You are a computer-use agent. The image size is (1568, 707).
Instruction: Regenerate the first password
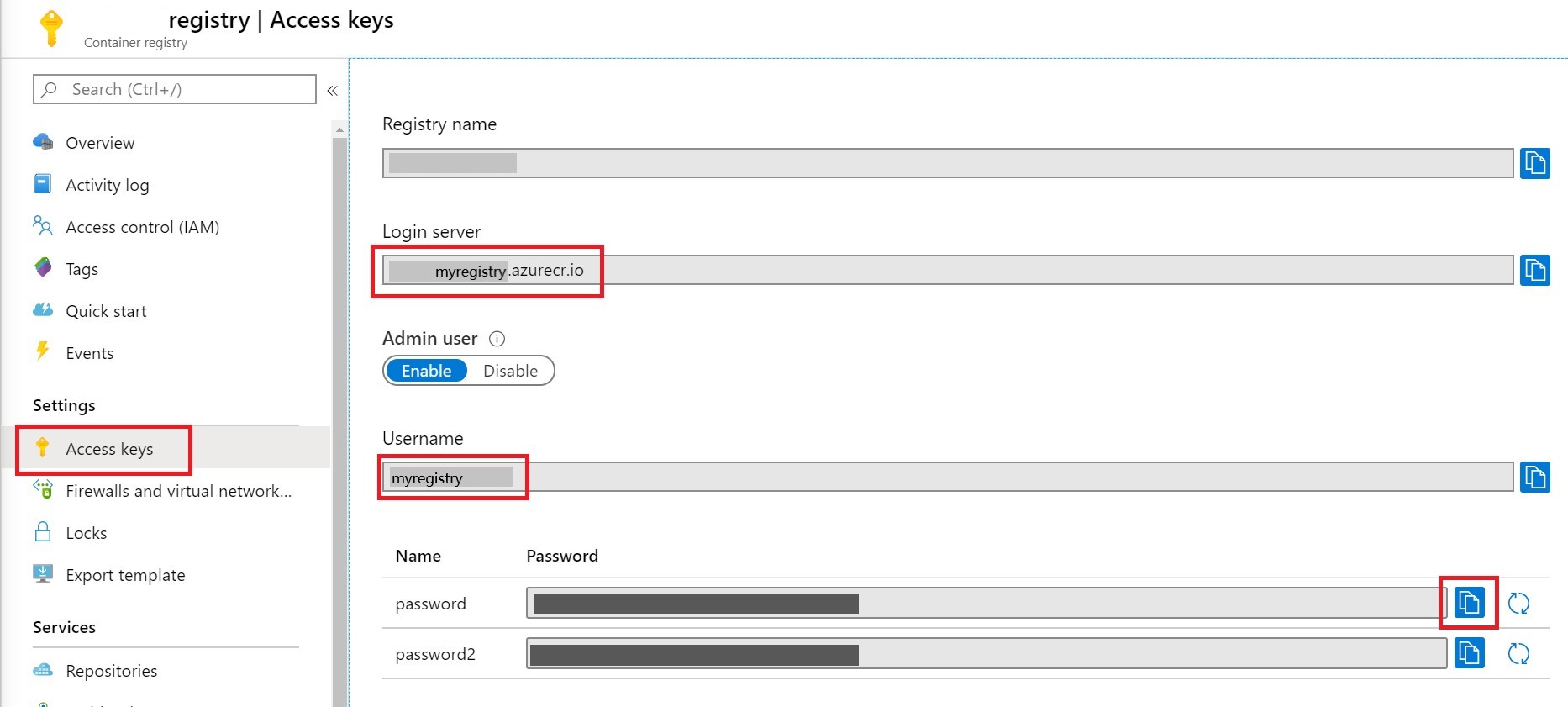[1518, 603]
